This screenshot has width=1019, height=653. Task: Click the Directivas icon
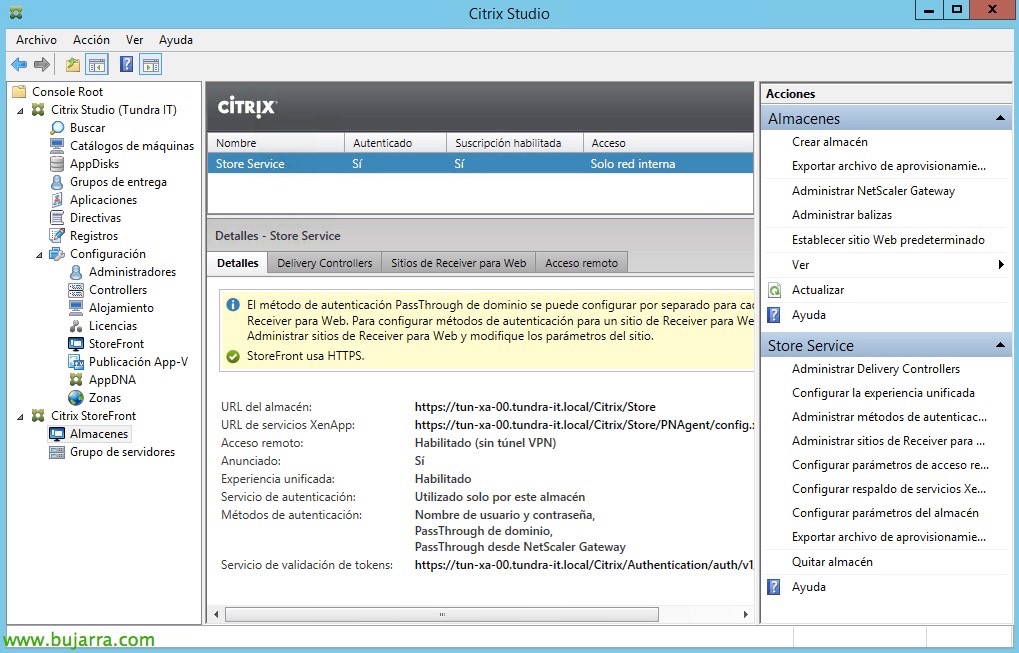click(57, 218)
